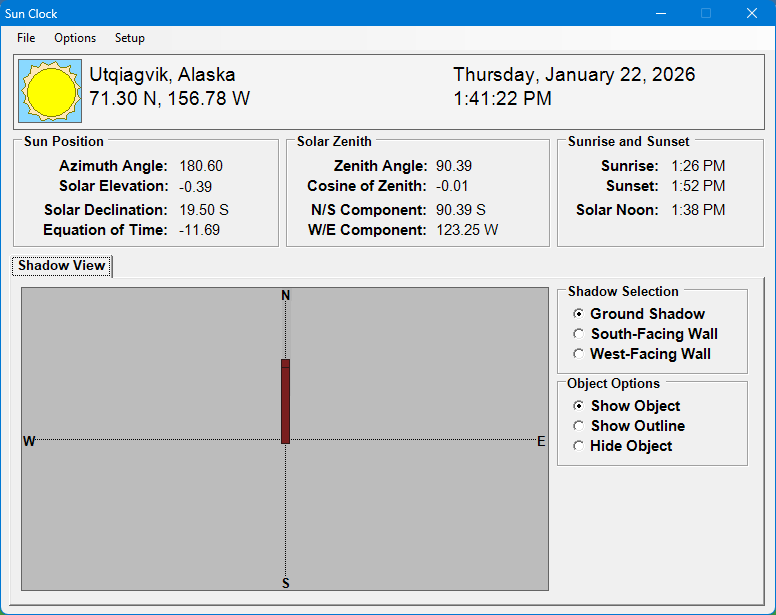Close the Sun Clock window

pyautogui.click(x=752, y=13)
